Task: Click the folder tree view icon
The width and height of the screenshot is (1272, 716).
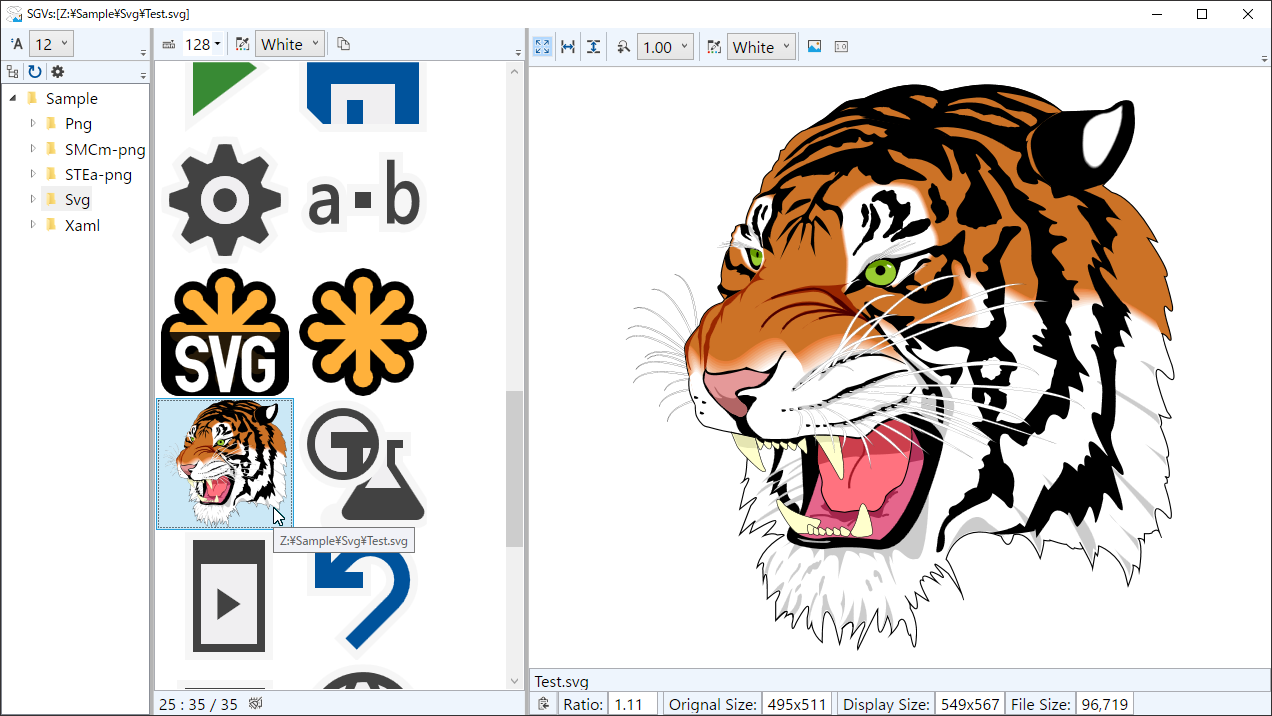Action: pyautogui.click(x=13, y=72)
